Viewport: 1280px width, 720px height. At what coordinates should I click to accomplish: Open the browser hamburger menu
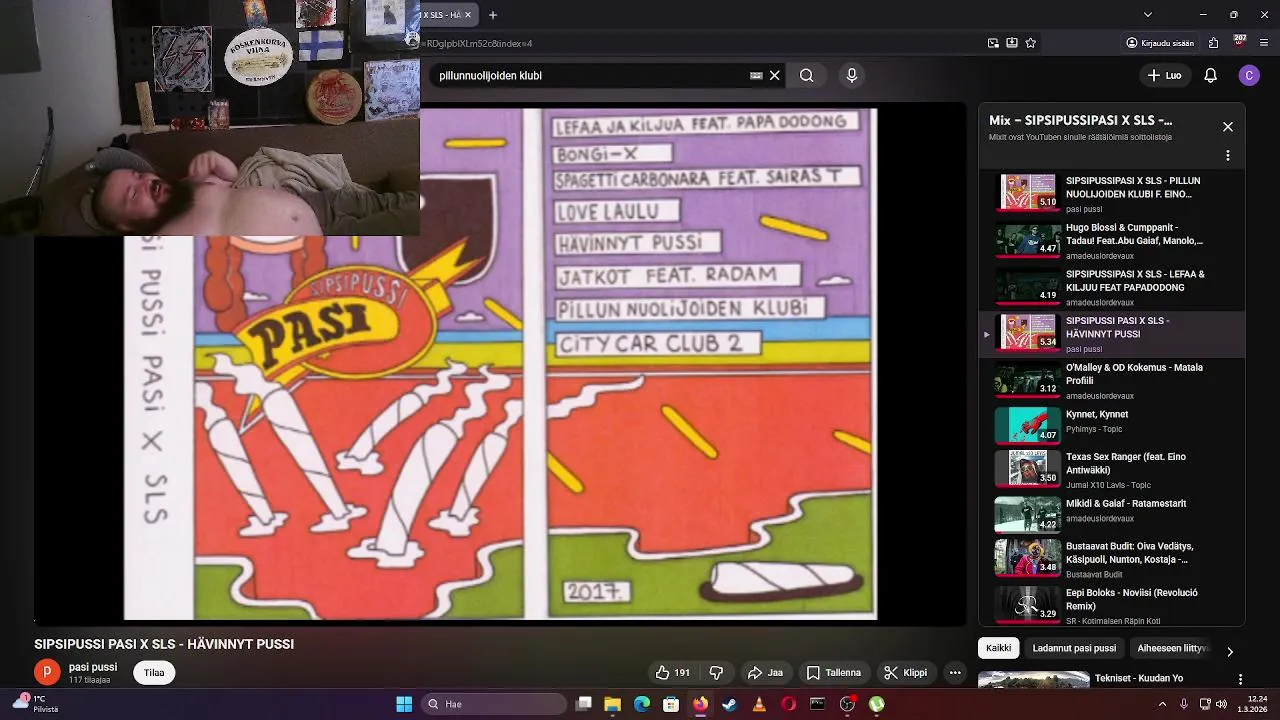1265,43
